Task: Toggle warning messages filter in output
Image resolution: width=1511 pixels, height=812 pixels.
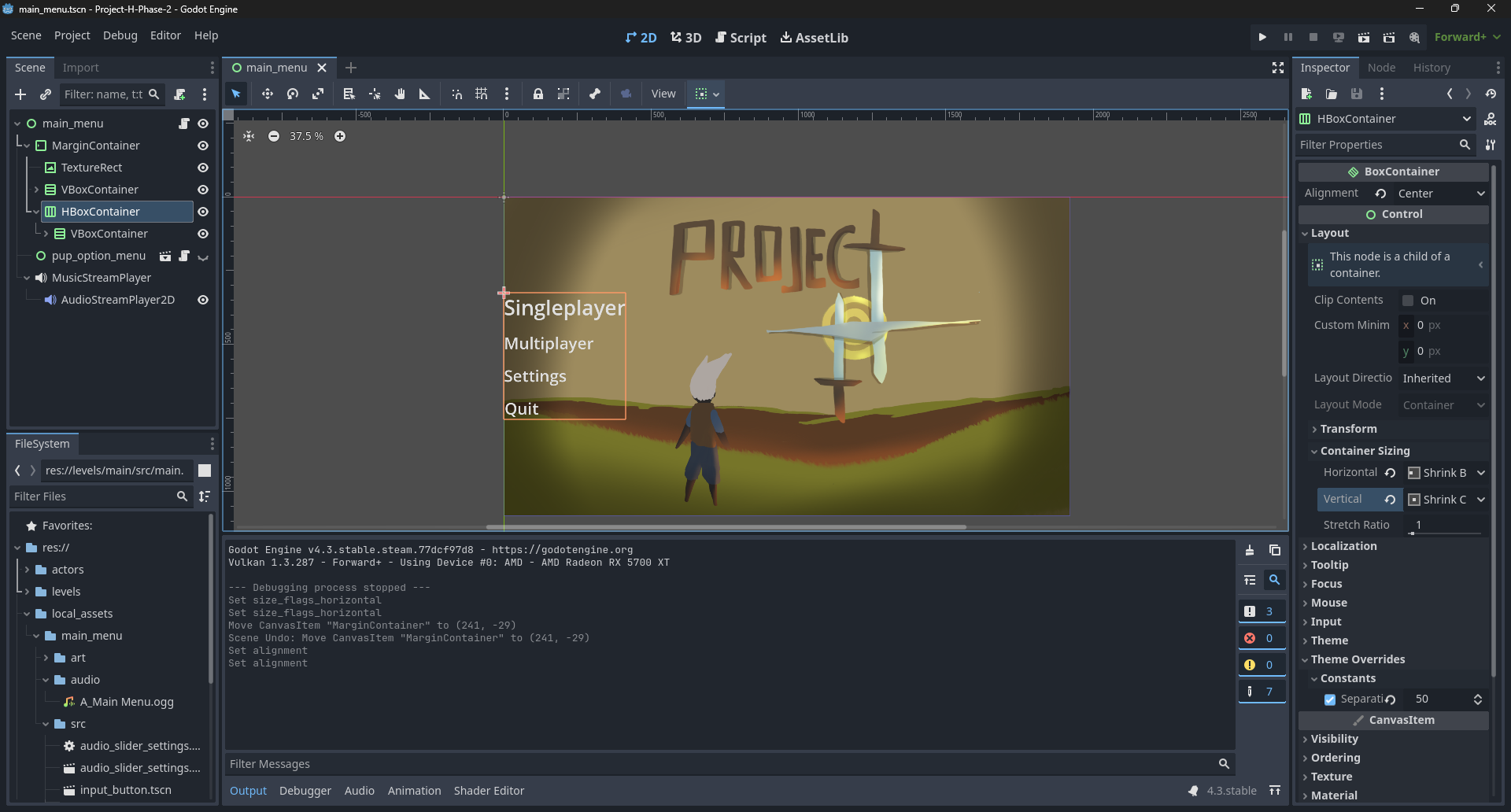Action: tap(1262, 665)
